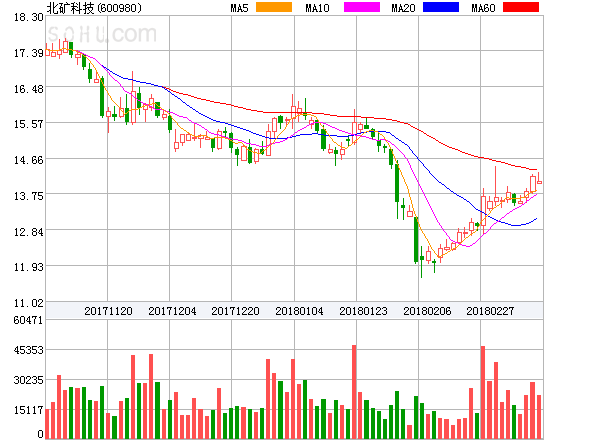This screenshot has height=440, width=600.
Task: Click the 20180206 date label
Action: pyautogui.click(x=427, y=311)
